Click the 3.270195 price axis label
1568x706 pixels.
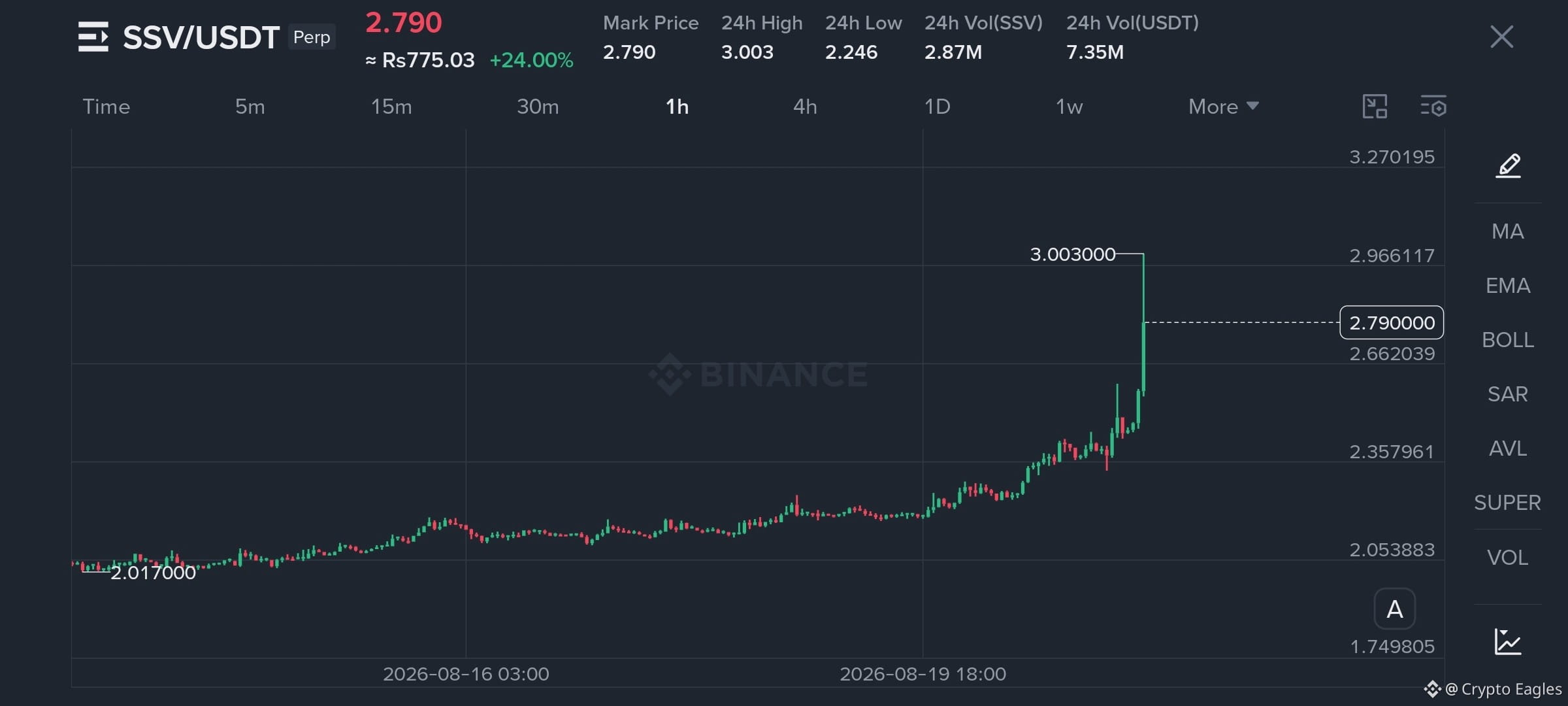(1392, 157)
